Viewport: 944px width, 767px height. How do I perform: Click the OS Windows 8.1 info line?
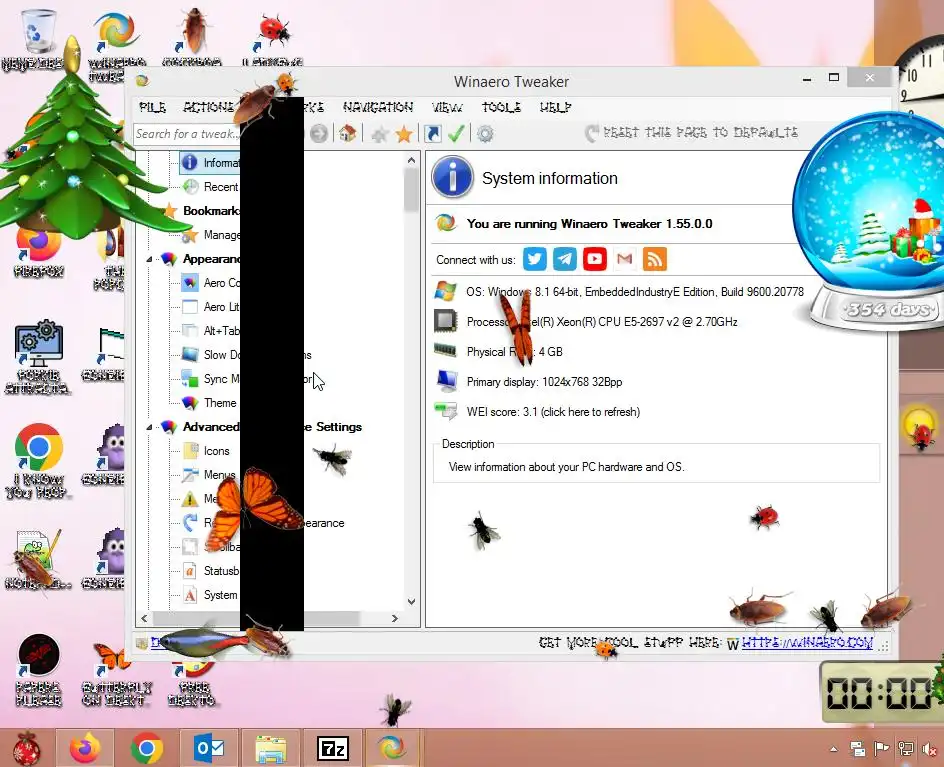pos(635,292)
